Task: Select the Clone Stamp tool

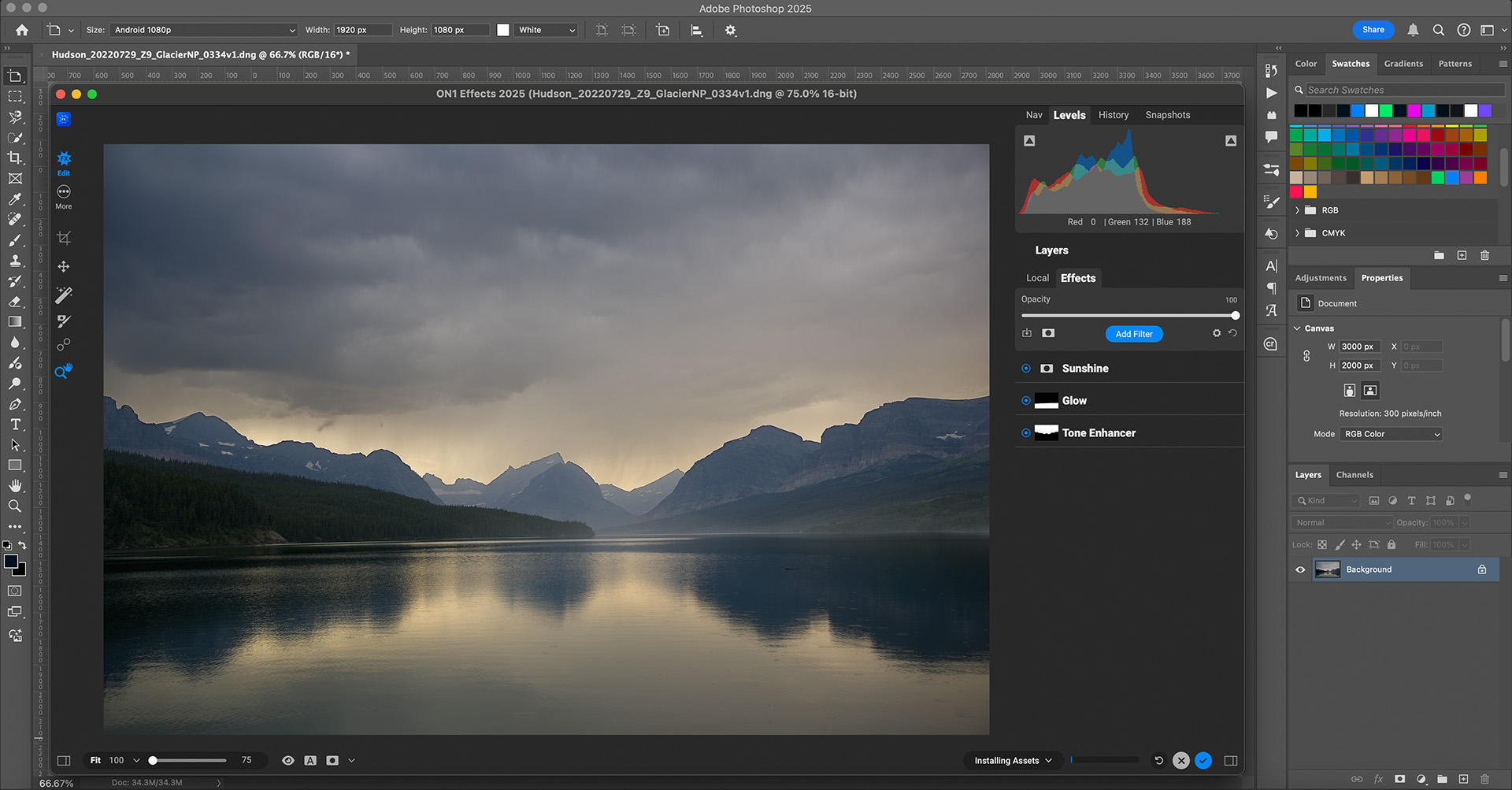Action: pos(15,261)
